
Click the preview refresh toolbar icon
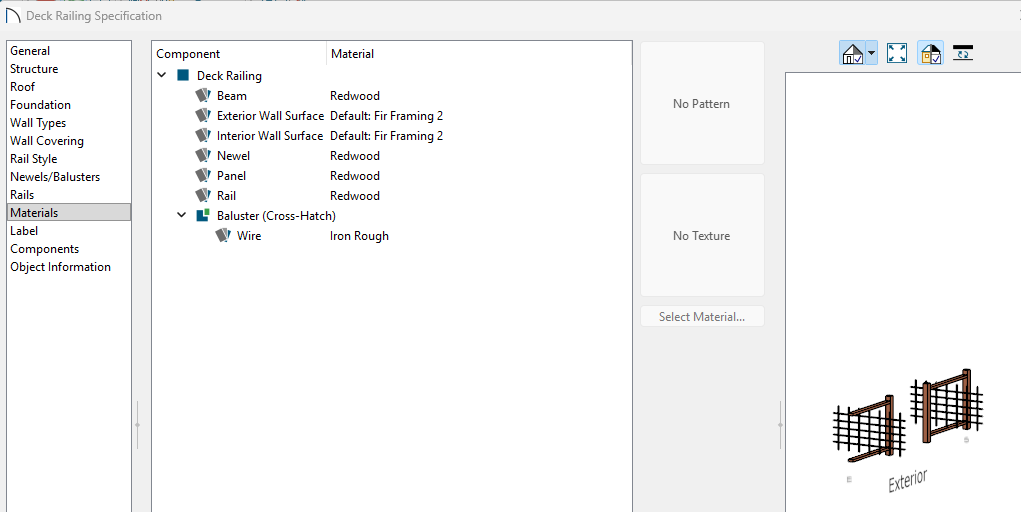(x=962, y=53)
